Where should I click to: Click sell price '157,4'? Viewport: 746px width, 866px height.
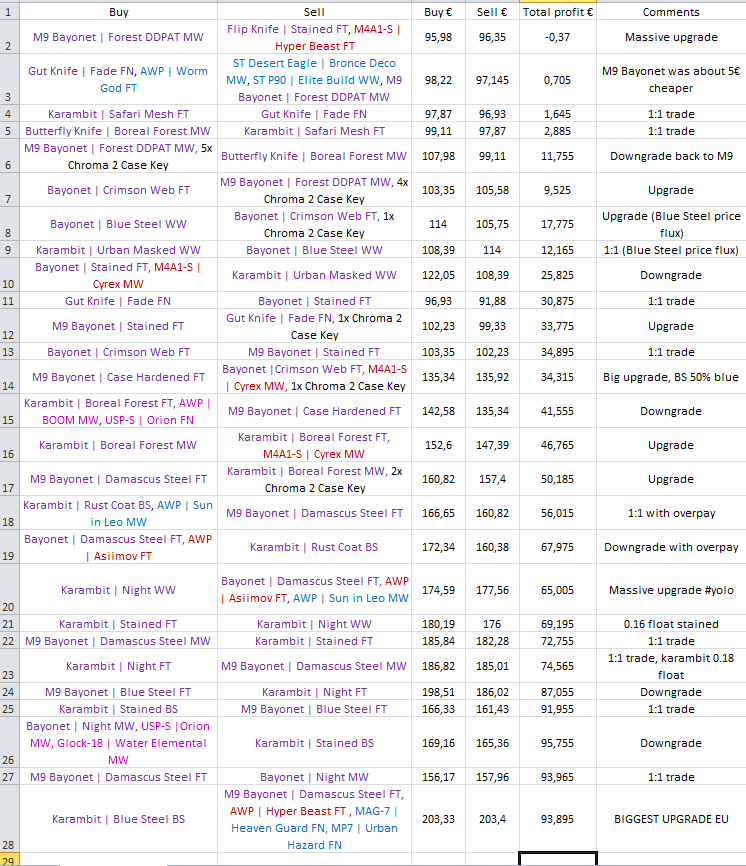click(492, 479)
